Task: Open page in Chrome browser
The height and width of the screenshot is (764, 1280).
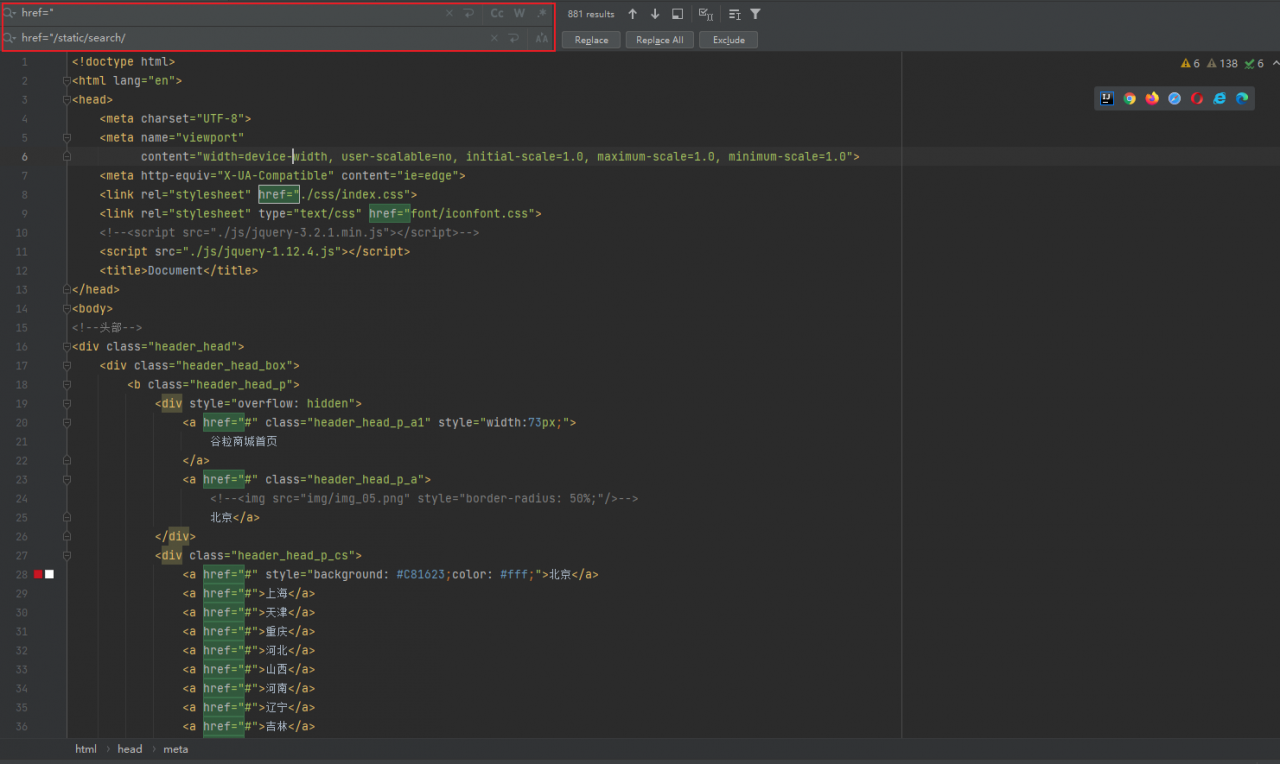Action: pyautogui.click(x=1130, y=98)
